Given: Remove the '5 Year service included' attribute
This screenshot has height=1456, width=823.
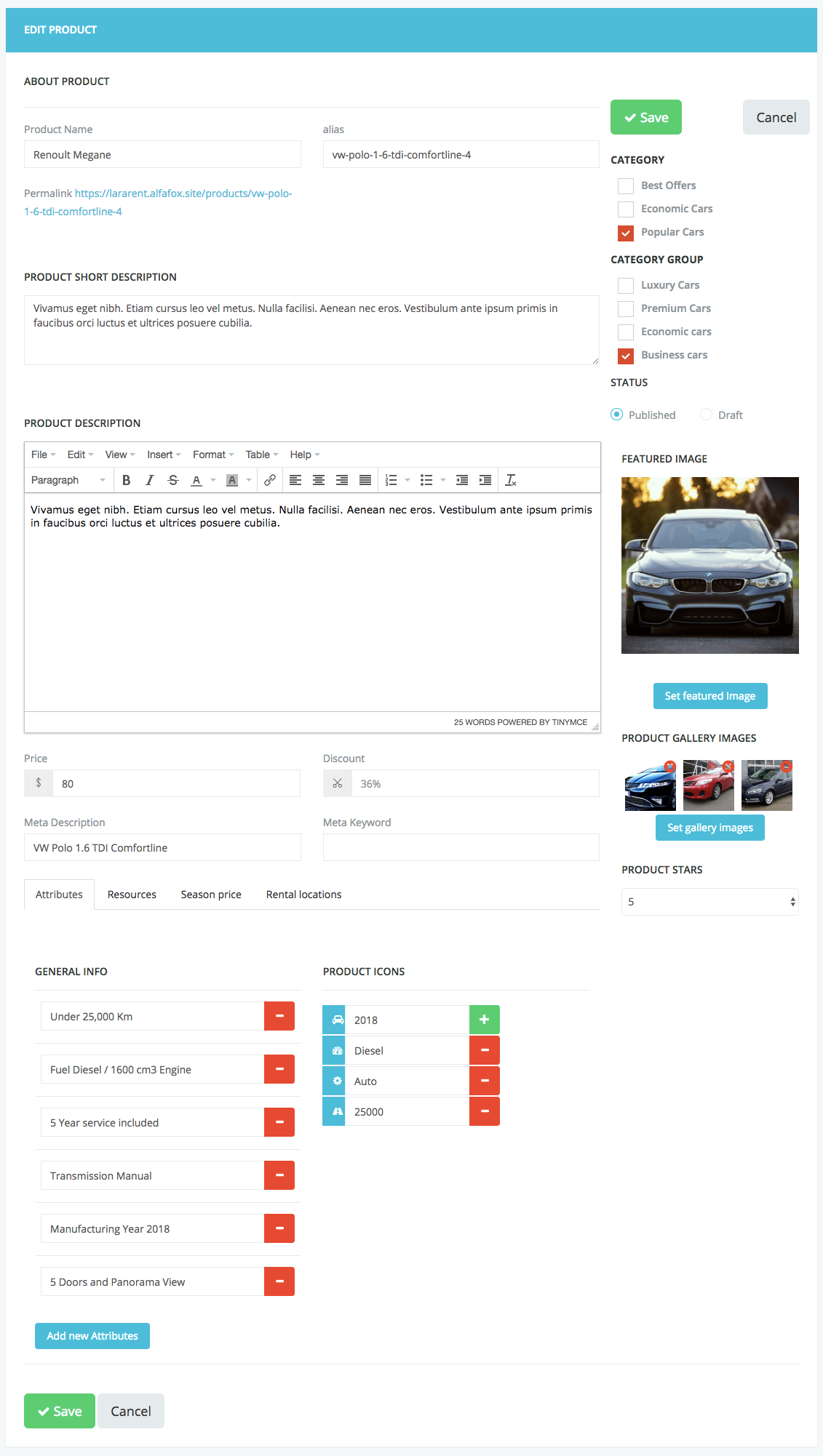Looking at the screenshot, I should (x=279, y=1122).
